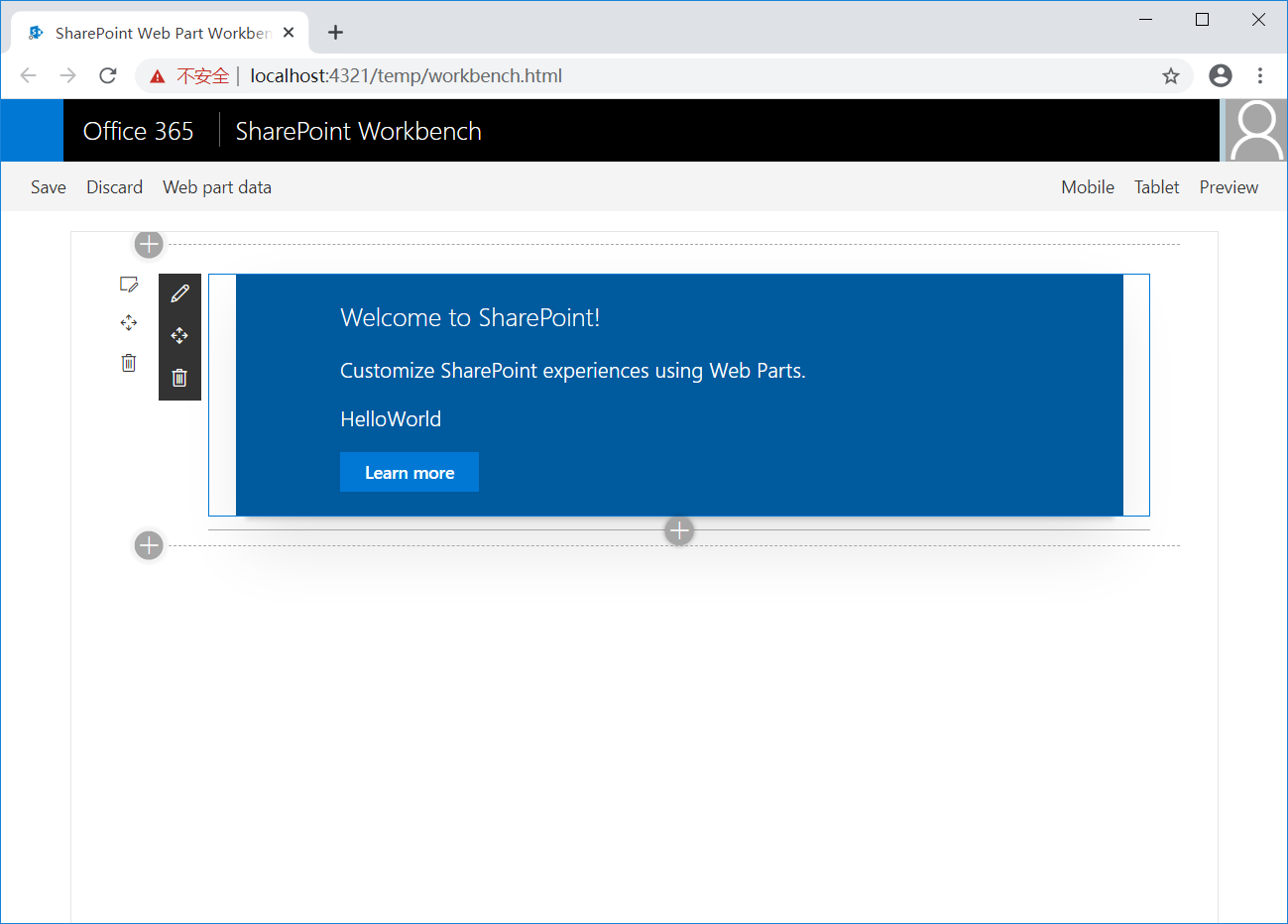The height and width of the screenshot is (924, 1288).
Task: Click the Office 365 app launcher blue square
Action: (32, 130)
